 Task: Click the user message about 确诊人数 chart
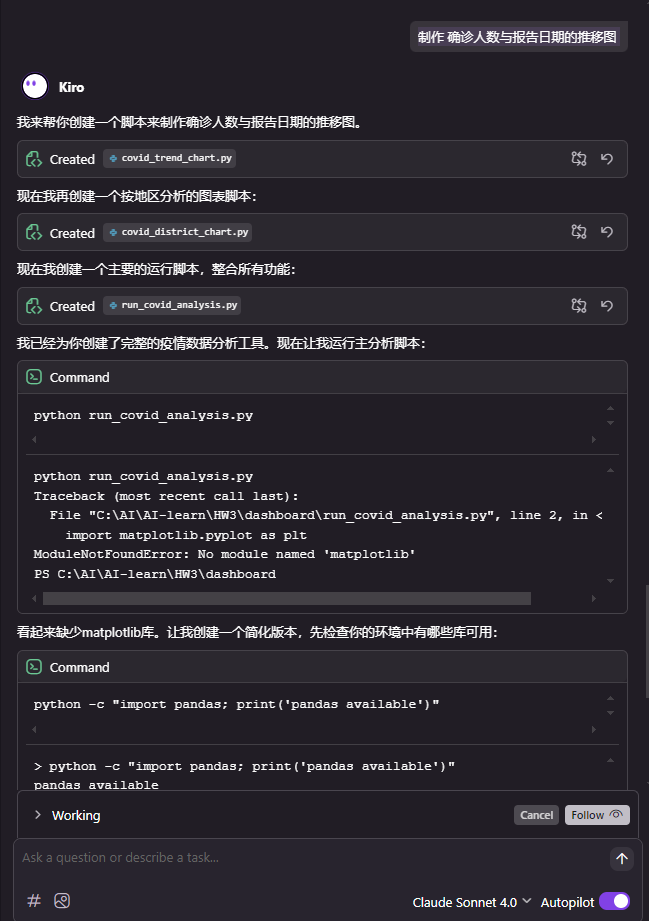(x=518, y=37)
